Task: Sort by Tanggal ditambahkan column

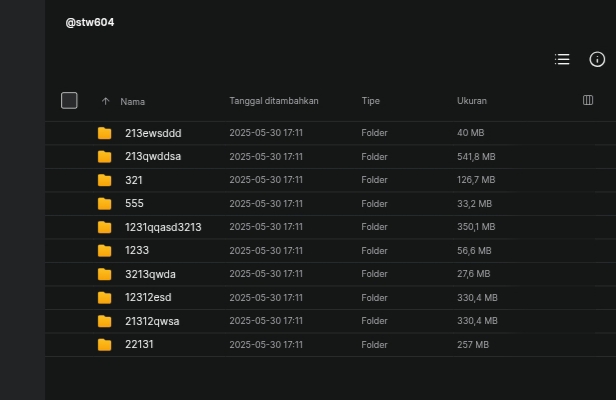Action: click(274, 101)
